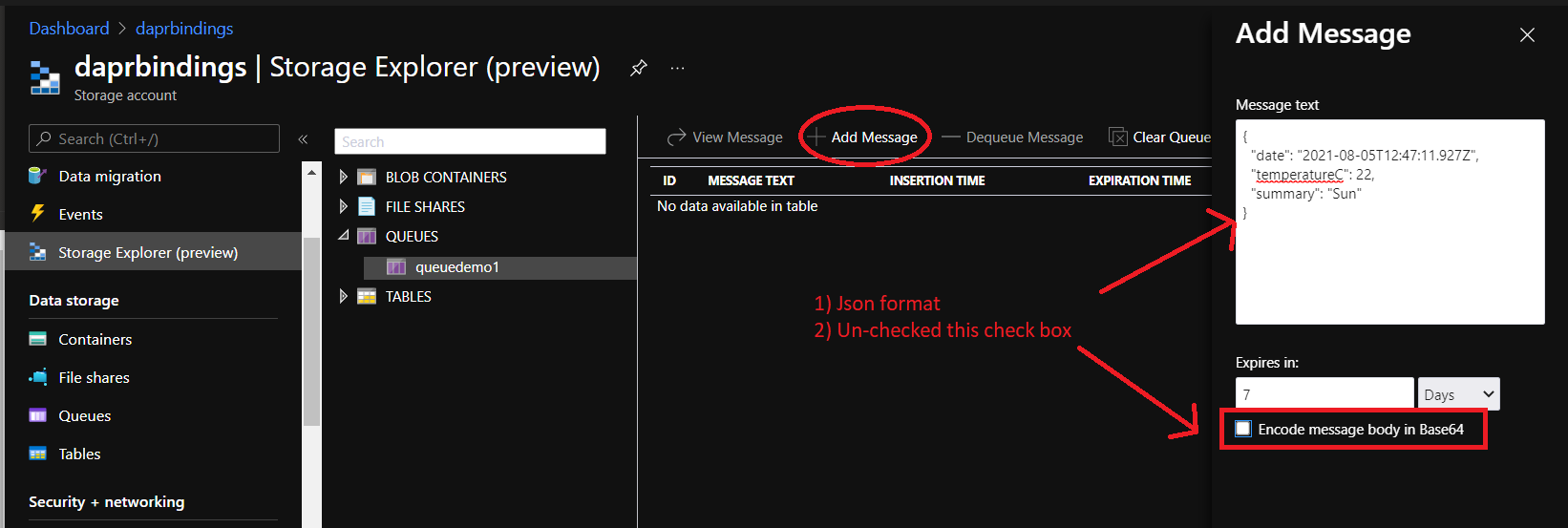Image resolution: width=1568 pixels, height=528 pixels.
Task: Click the Dequeue Message toolbar button
Action: (1012, 137)
